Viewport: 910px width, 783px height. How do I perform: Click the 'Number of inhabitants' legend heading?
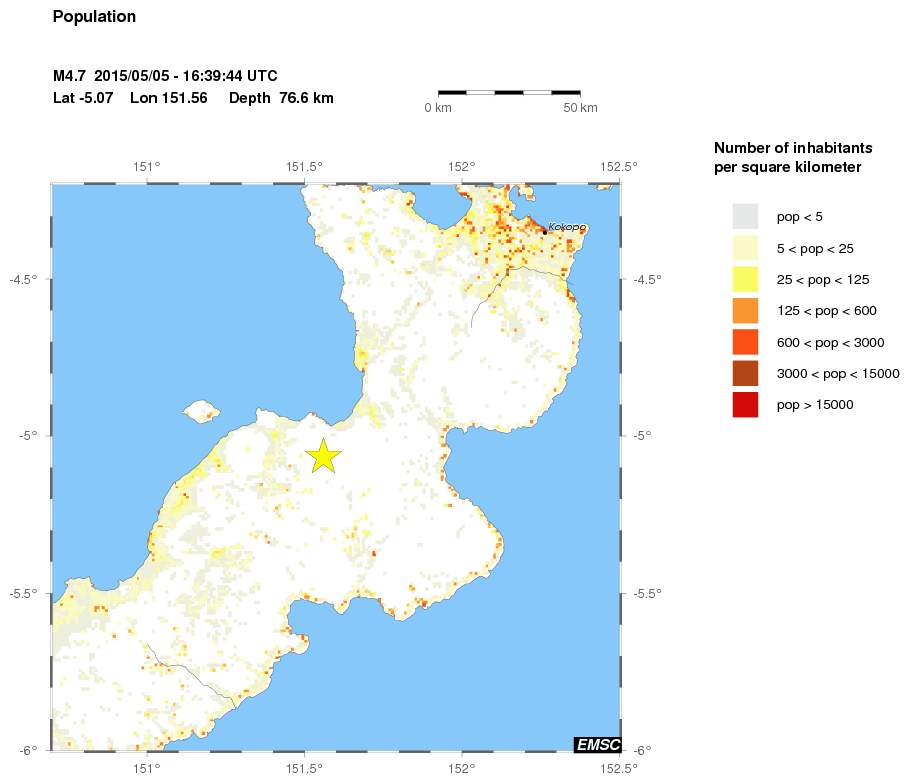781,147
